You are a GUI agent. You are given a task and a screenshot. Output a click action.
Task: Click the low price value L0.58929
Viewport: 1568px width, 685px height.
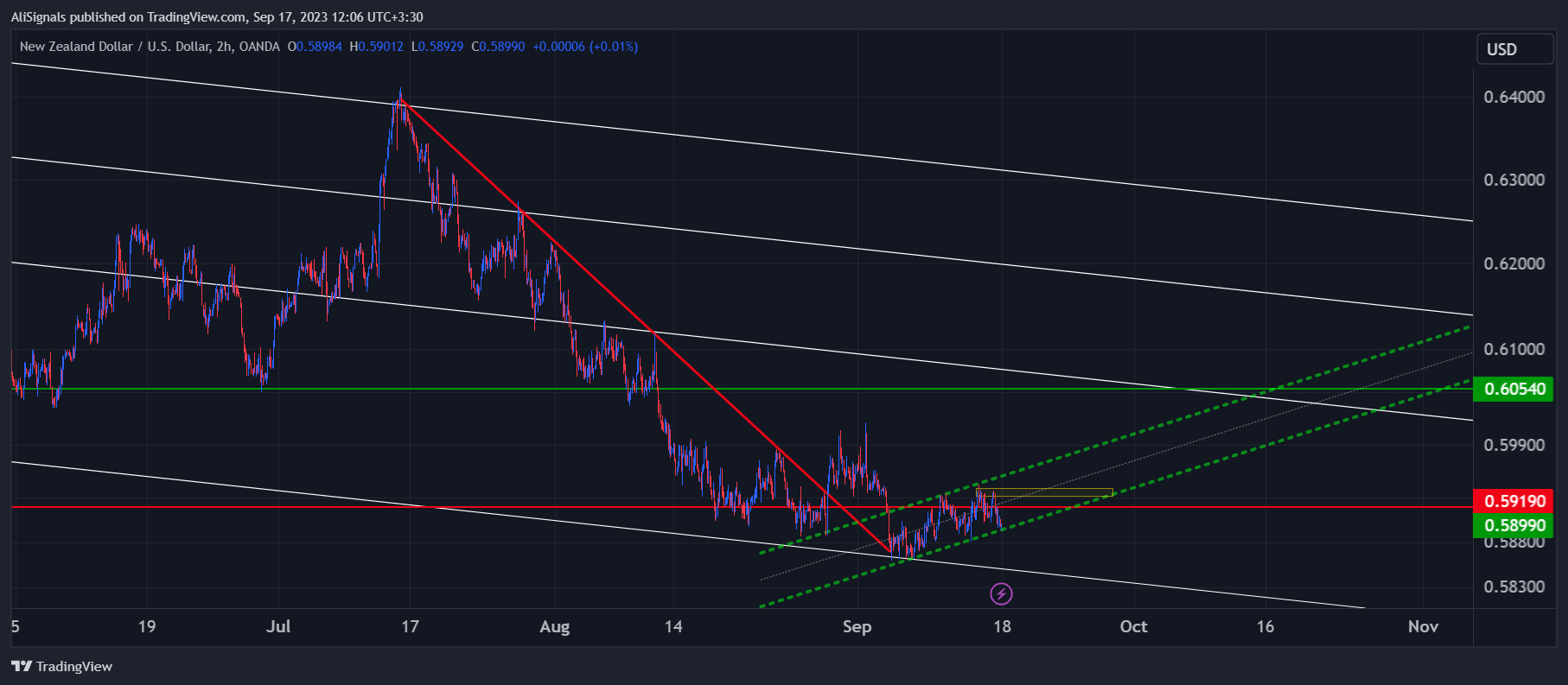437,47
